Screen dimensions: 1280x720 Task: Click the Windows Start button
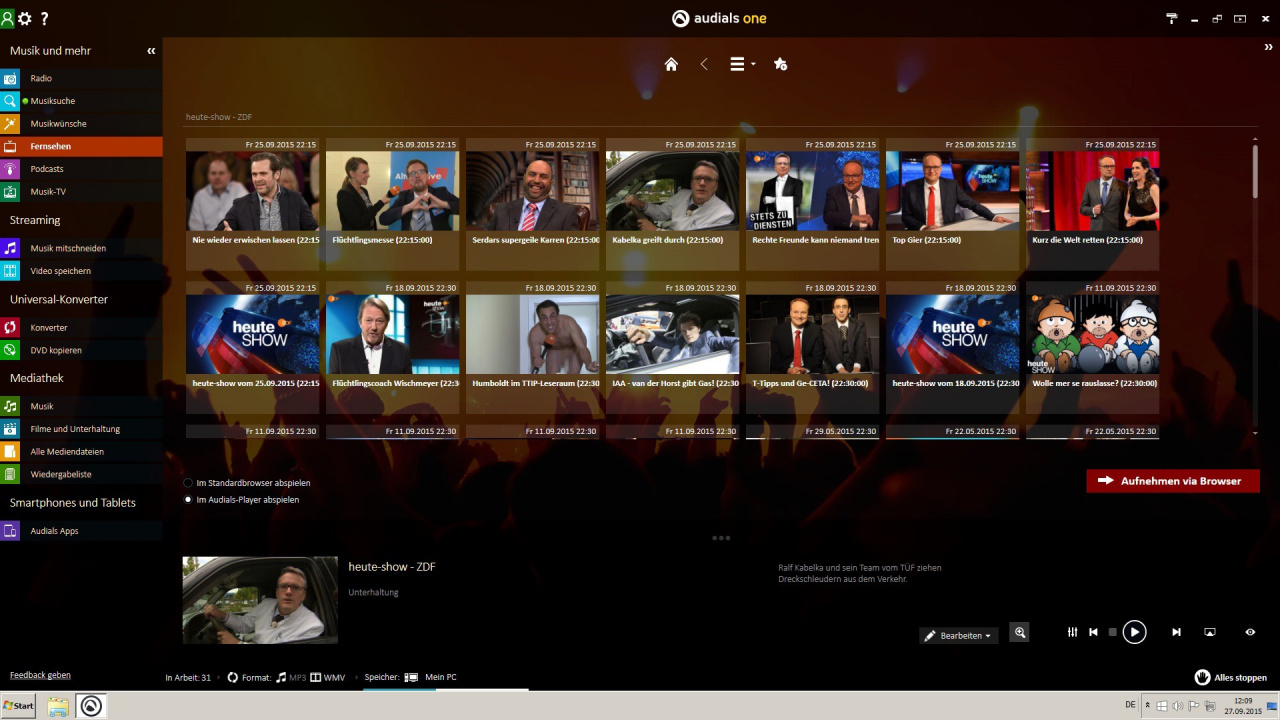[18, 705]
